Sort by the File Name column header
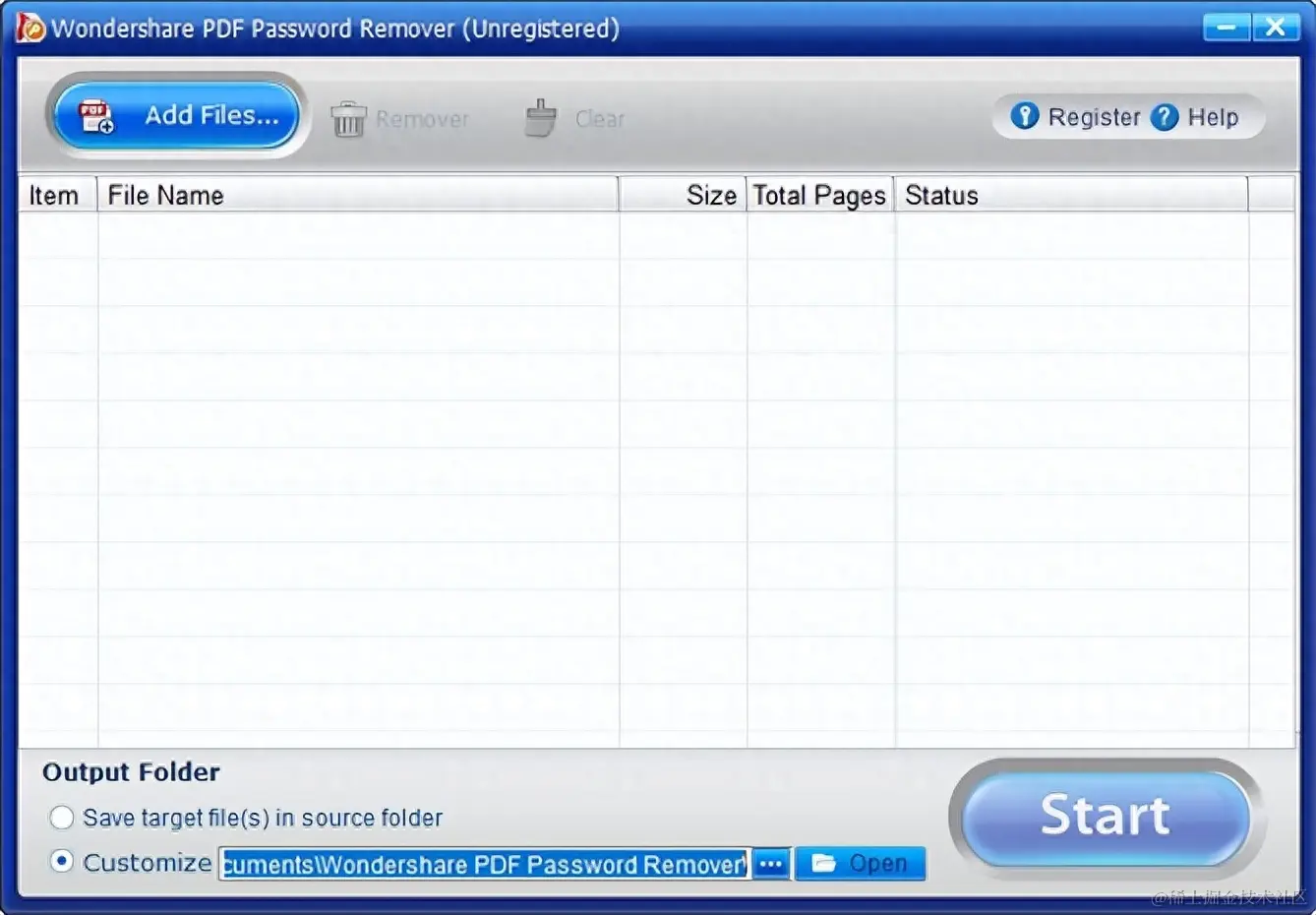This screenshot has width=1316, height=915. click(358, 195)
